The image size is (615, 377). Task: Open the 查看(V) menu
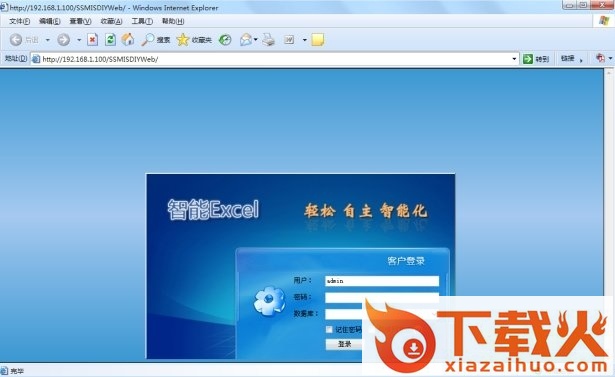coord(80,21)
